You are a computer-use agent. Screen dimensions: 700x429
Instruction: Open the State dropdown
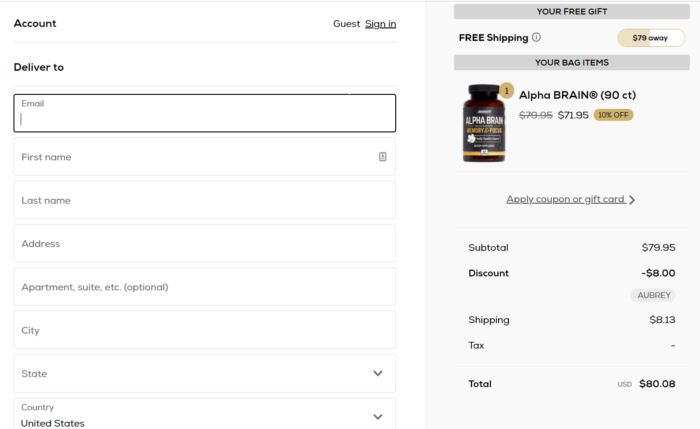(204, 374)
